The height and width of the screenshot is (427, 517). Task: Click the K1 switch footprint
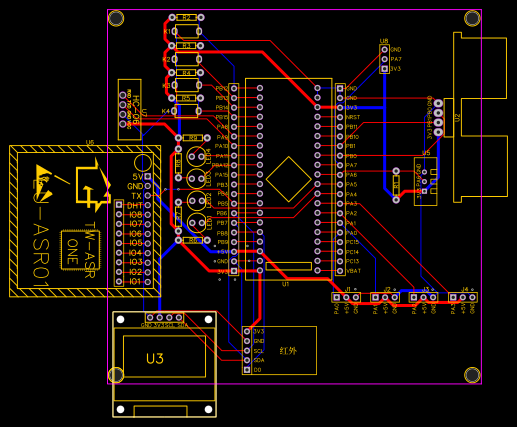(x=187, y=31)
